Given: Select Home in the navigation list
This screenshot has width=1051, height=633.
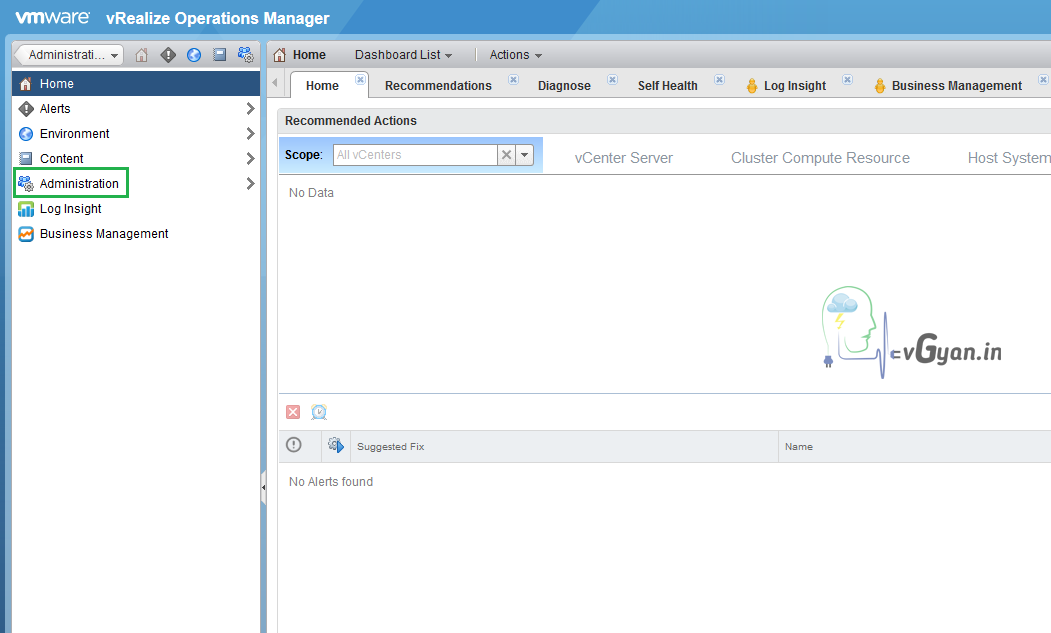Looking at the screenshot, I should click(136, 84).
